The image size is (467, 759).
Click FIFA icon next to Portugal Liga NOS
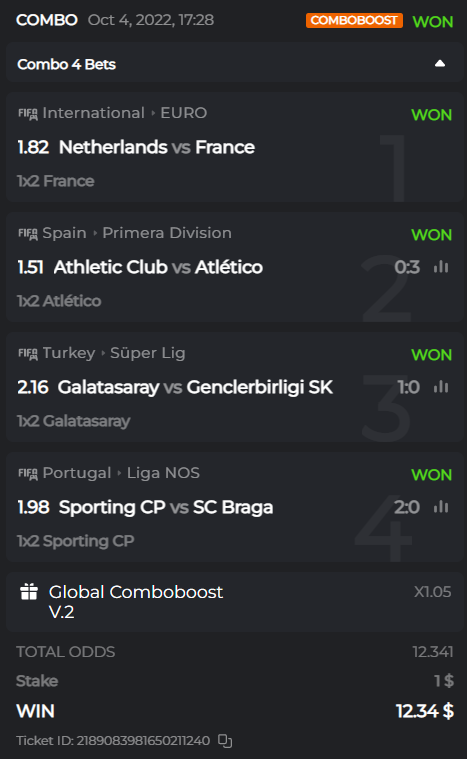coord(28,474)
